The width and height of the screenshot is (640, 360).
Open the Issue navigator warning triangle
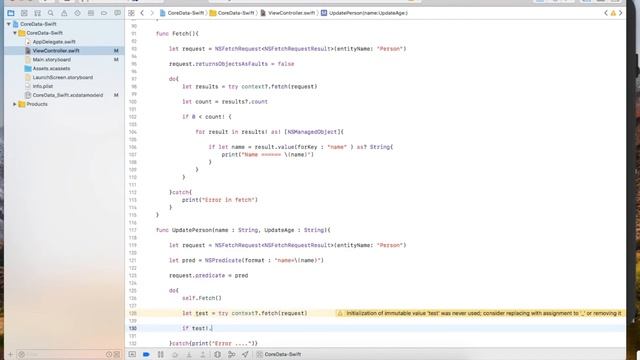(64, 13)
